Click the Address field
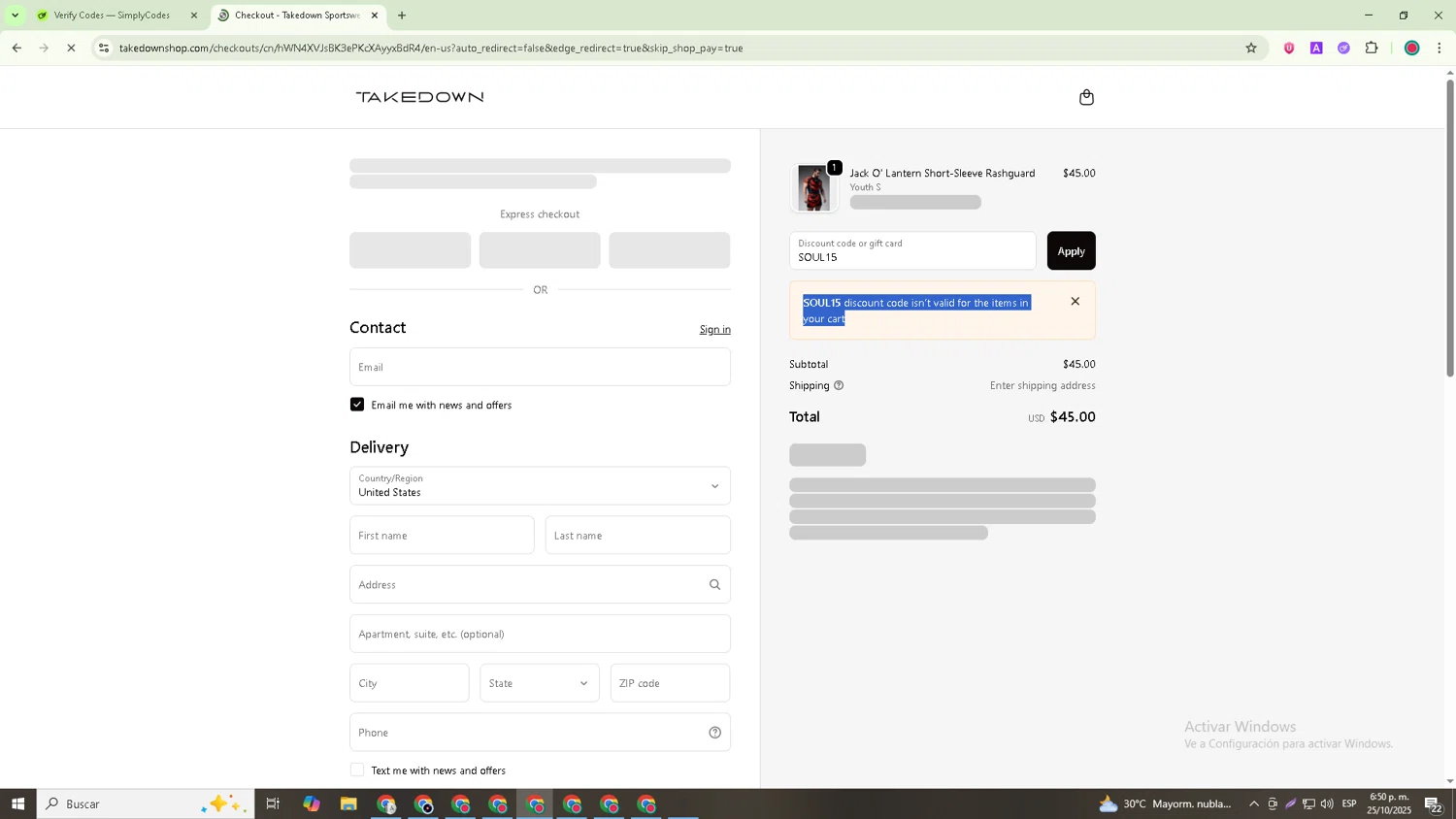1456x819 pixels. click(x=540, y=584)
